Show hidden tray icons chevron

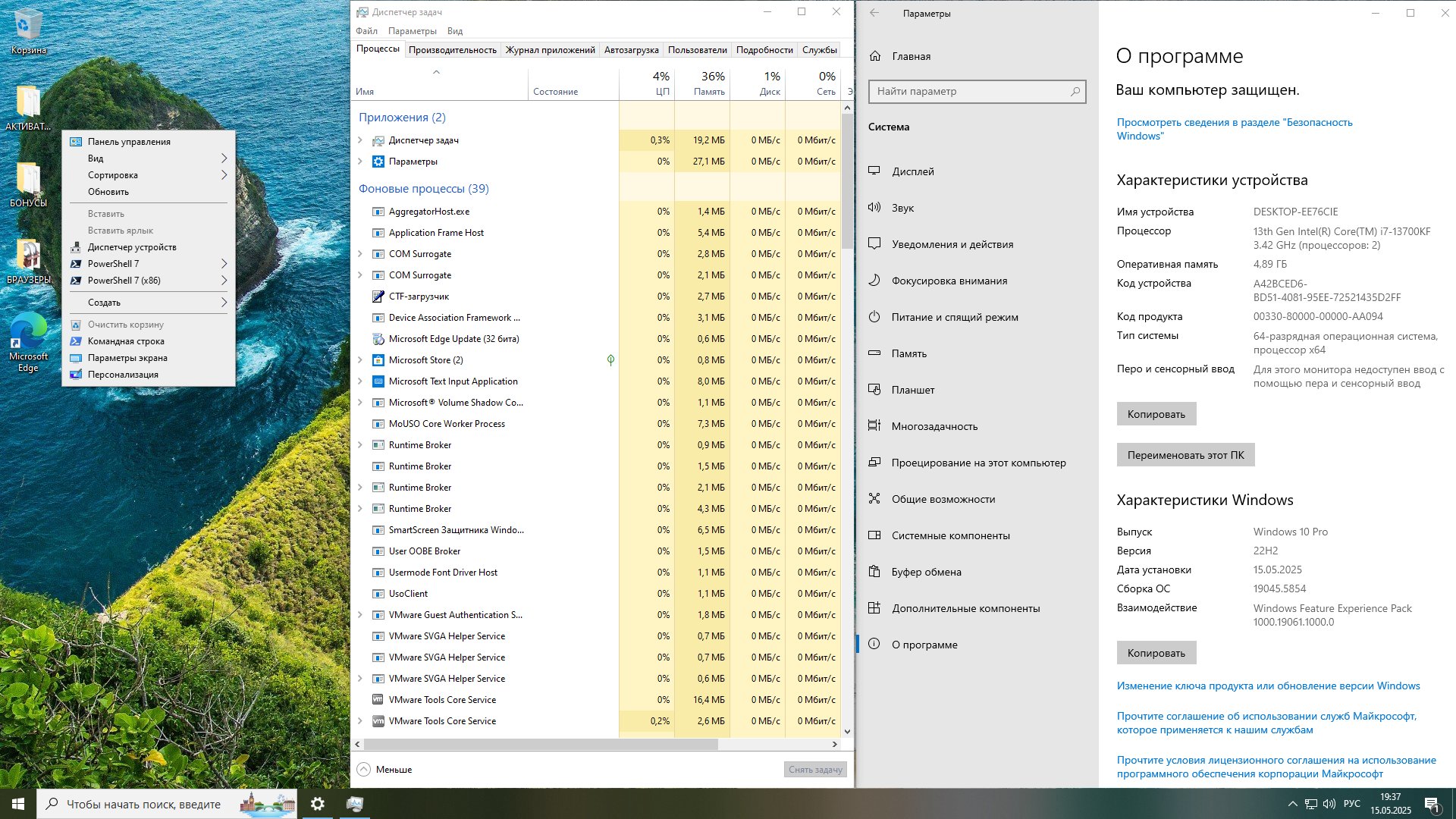tap(1292, 804)
